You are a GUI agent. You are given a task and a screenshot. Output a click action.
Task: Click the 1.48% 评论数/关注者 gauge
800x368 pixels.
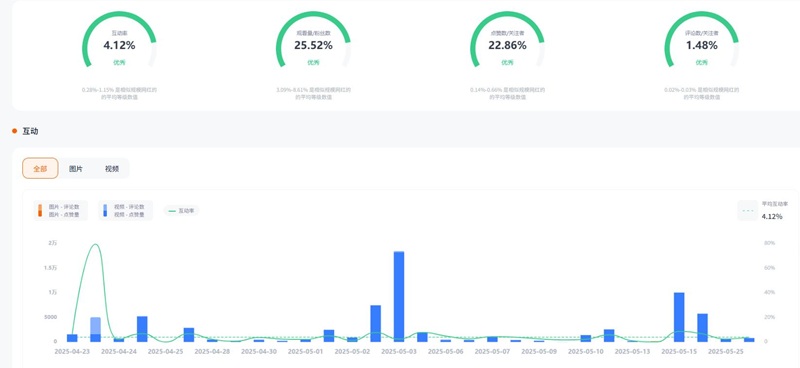tap(702, 41)
